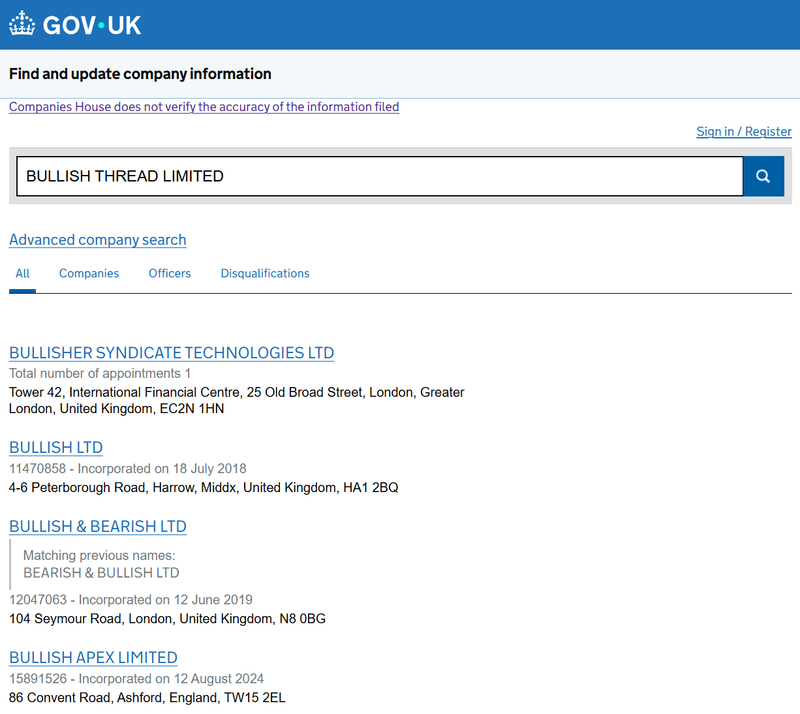Click previous name 'BEARISH & BULLISH LTD'
This screenshot has width=800, height=714.
[101, 573]
